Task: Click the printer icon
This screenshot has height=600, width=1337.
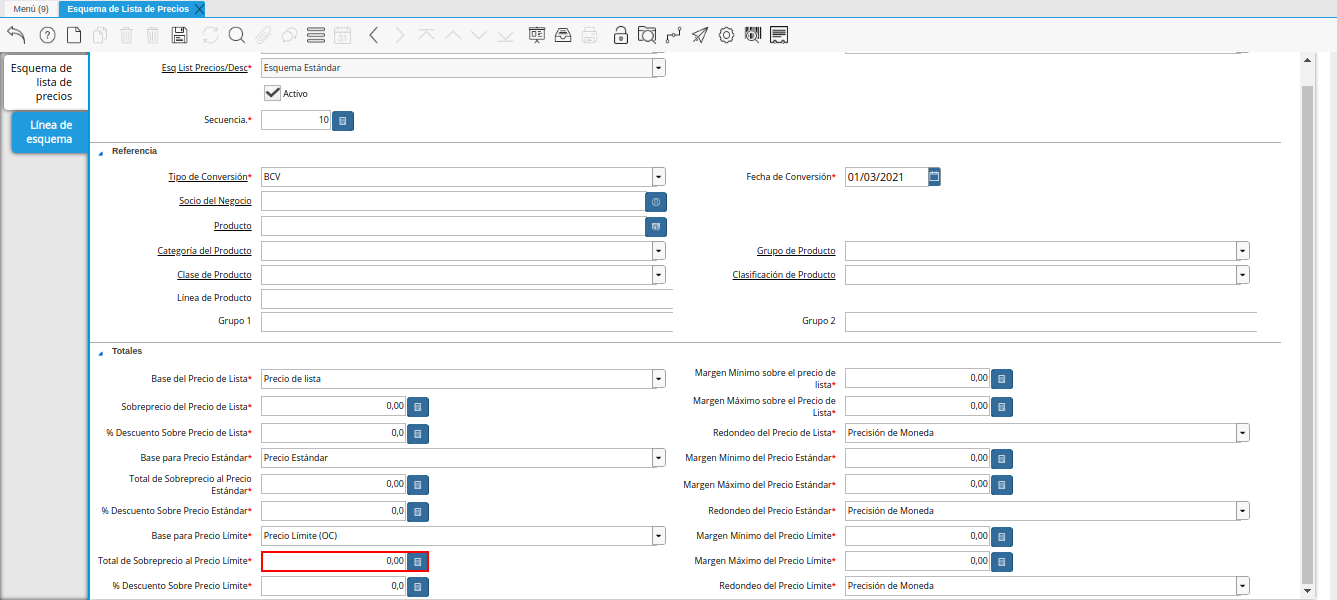Action: click(590, 35)
